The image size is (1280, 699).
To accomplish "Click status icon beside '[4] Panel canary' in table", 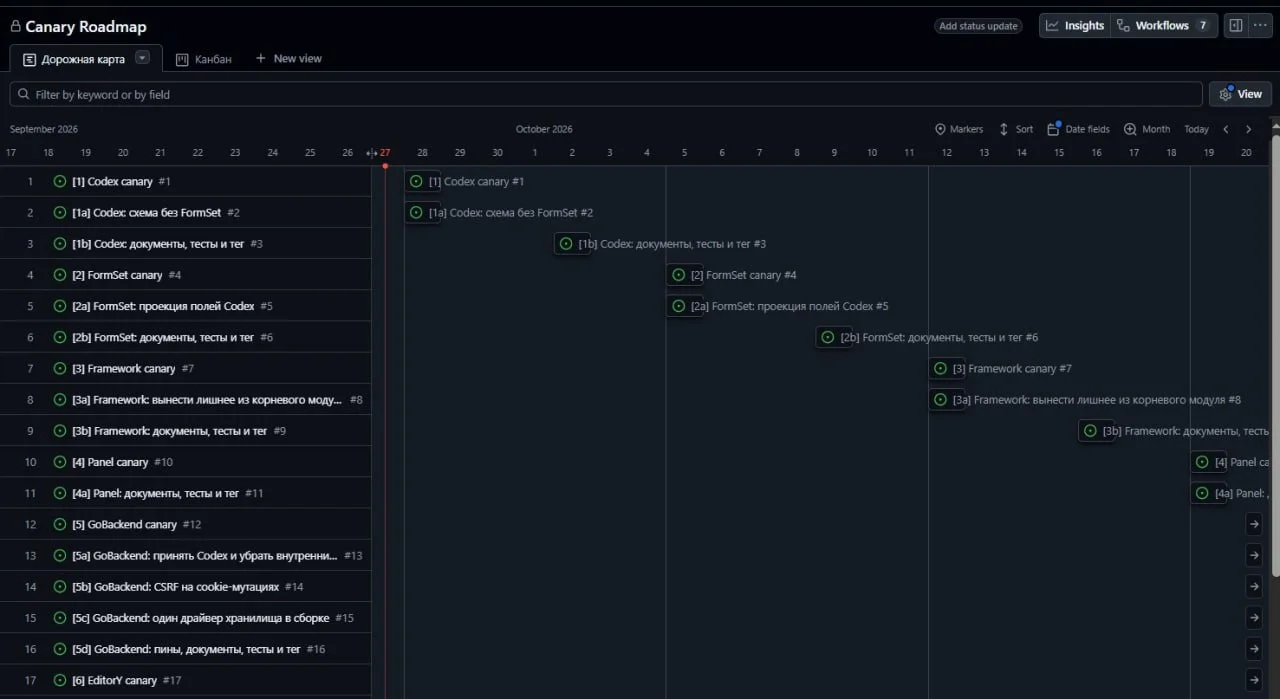I will pos(60,462).
